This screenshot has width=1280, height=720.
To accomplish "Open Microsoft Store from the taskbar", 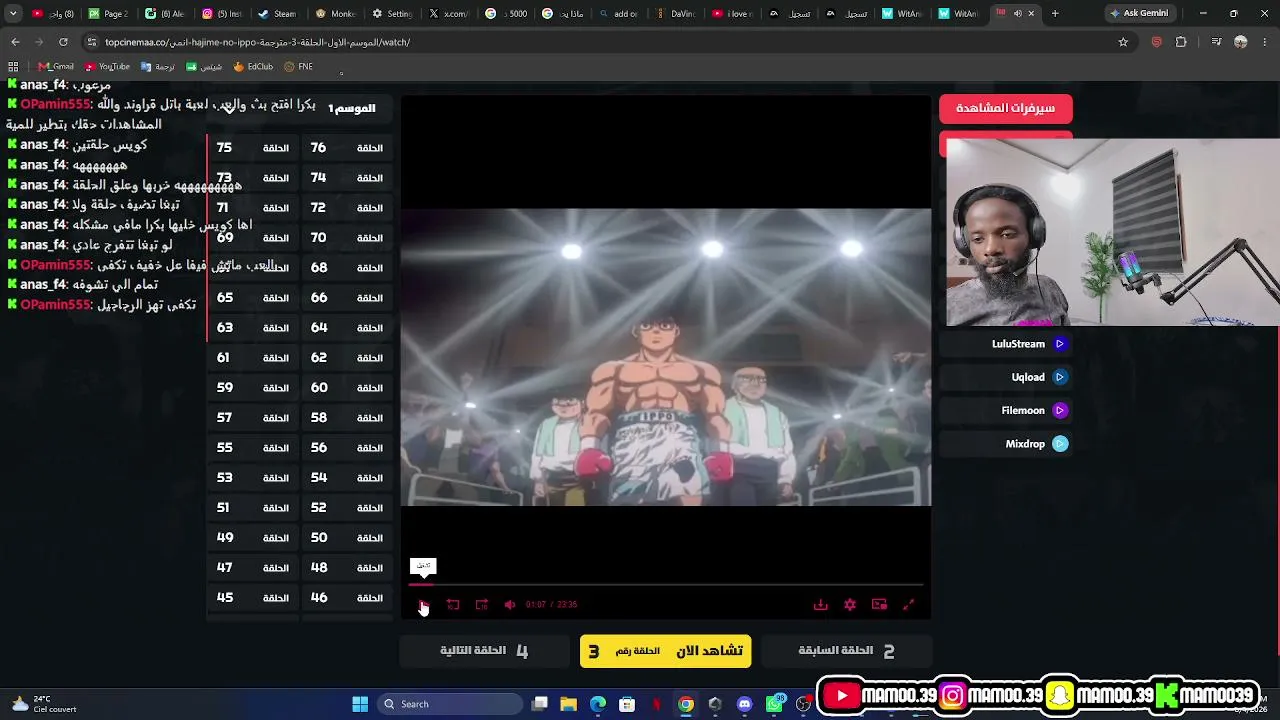I will [x=627, y=704].
